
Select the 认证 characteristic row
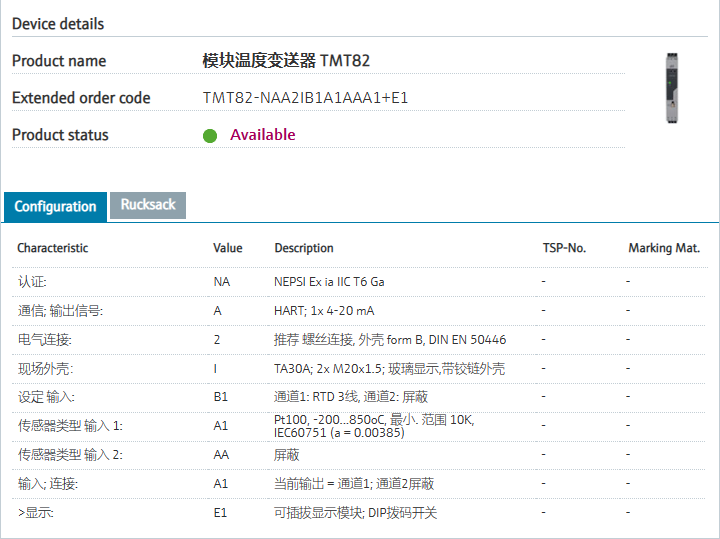coord(32,282)
